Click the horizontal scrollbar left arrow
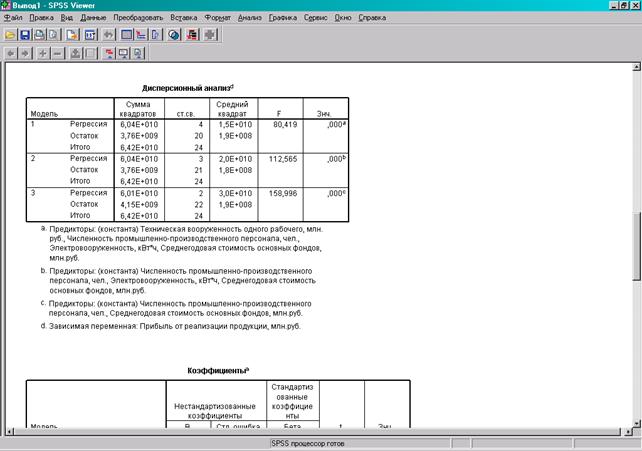This screenshot has height=451, width=642. coord(10,431)
